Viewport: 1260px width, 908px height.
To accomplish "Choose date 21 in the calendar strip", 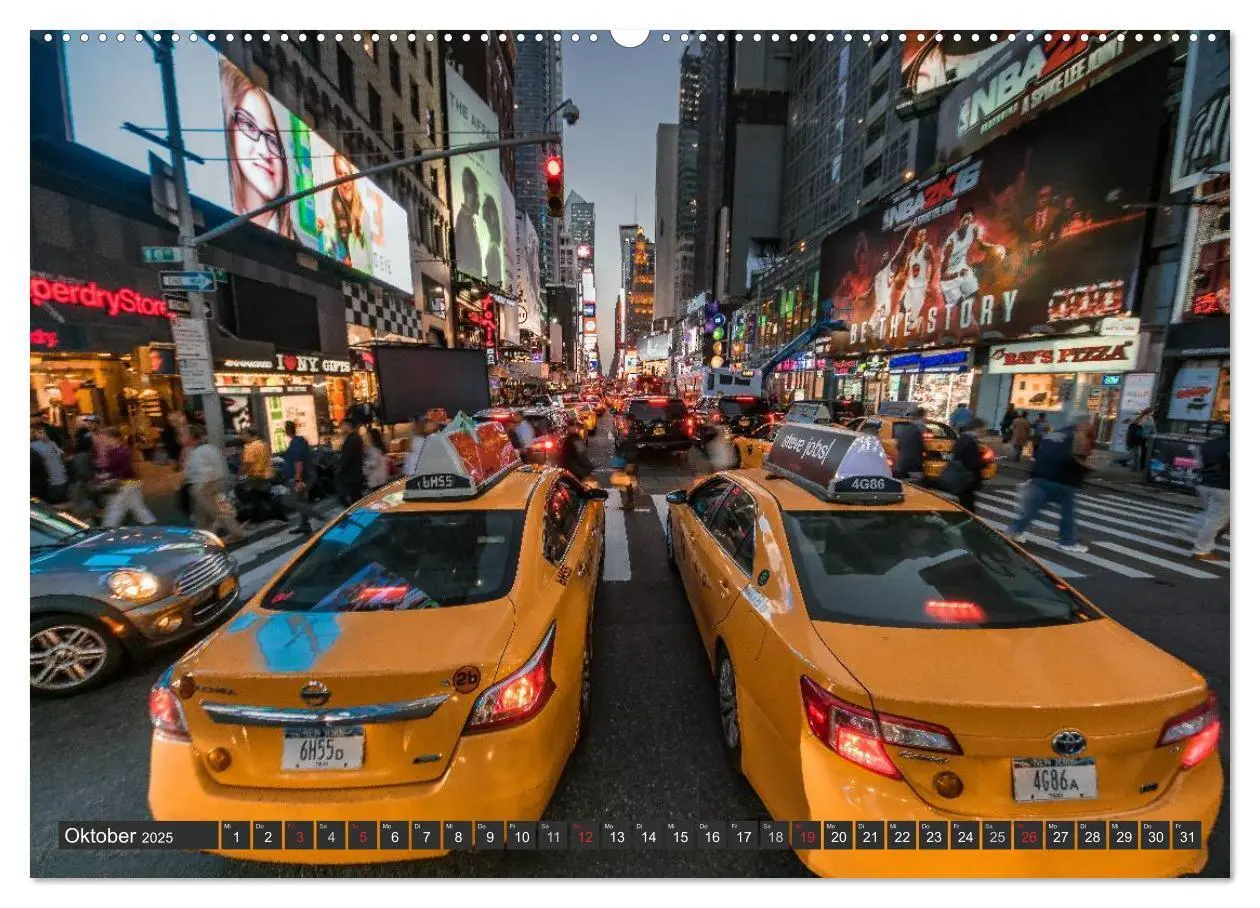I will pyautogui.click(x=870, y=836).
